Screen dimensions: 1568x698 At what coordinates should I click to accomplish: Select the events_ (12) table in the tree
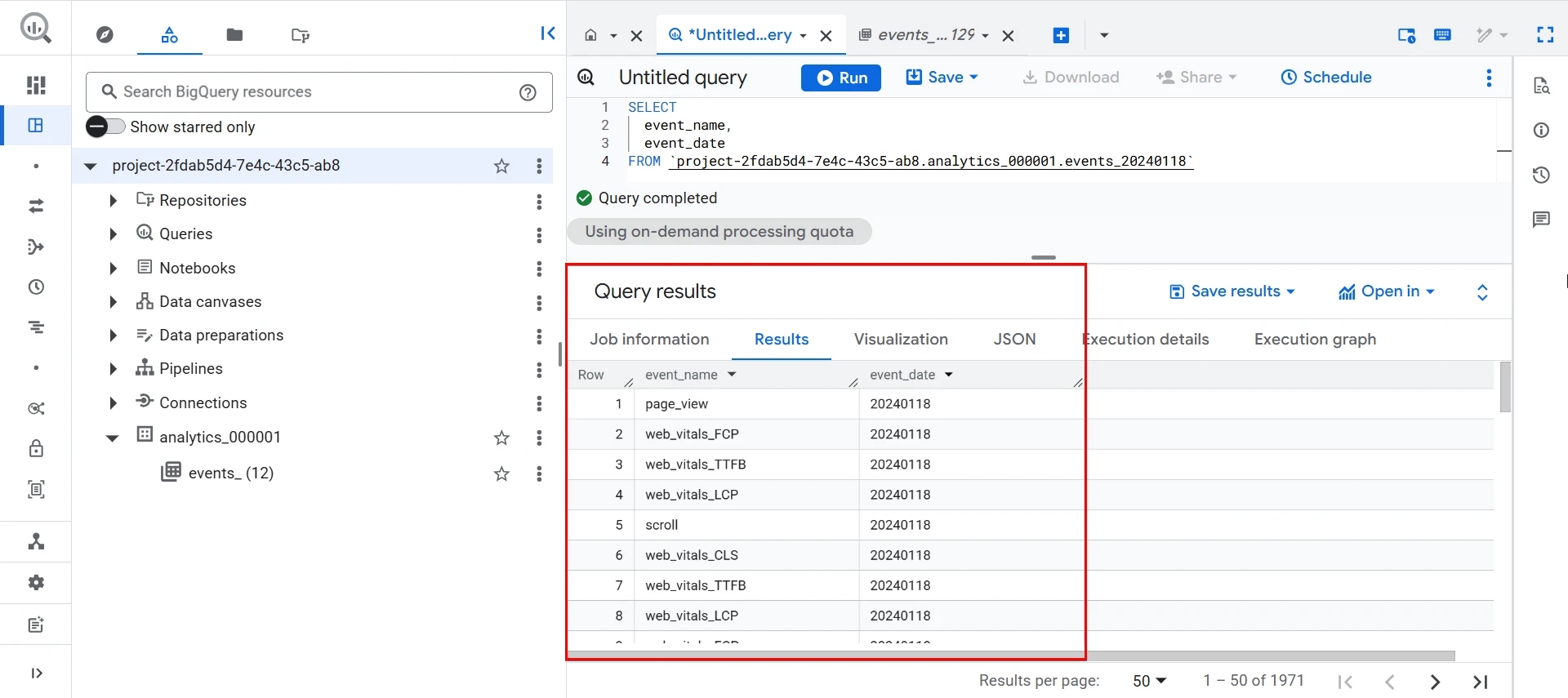point(231,473)
